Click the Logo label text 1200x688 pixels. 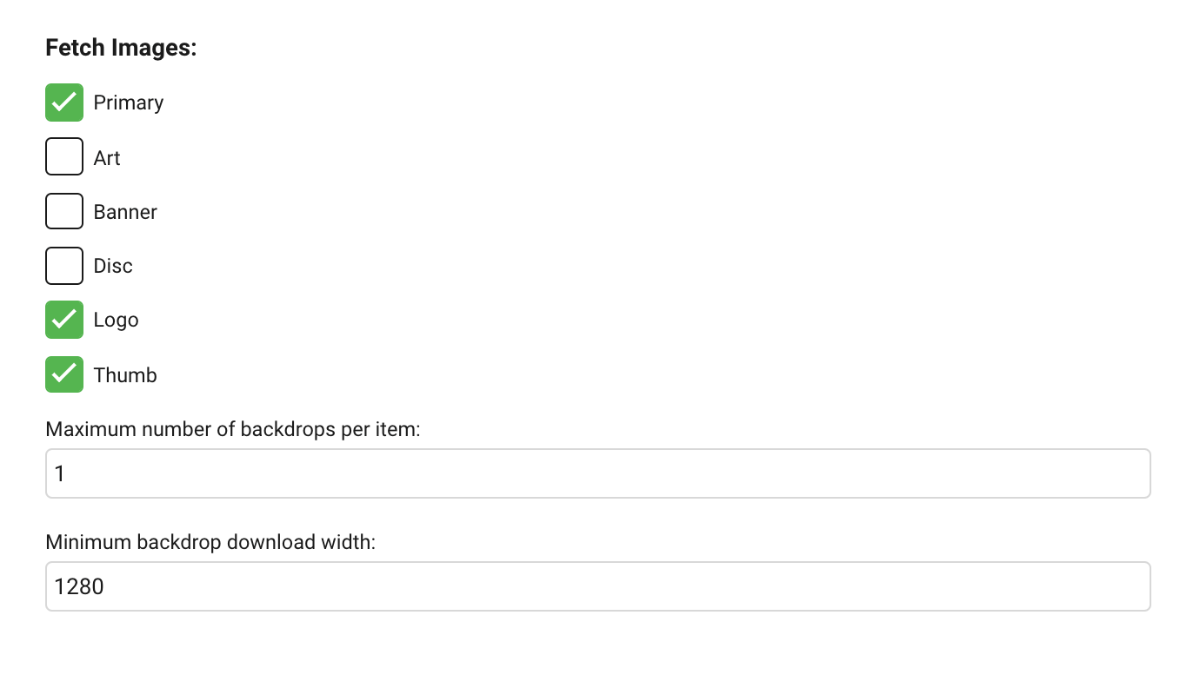(x=116, y=320)
